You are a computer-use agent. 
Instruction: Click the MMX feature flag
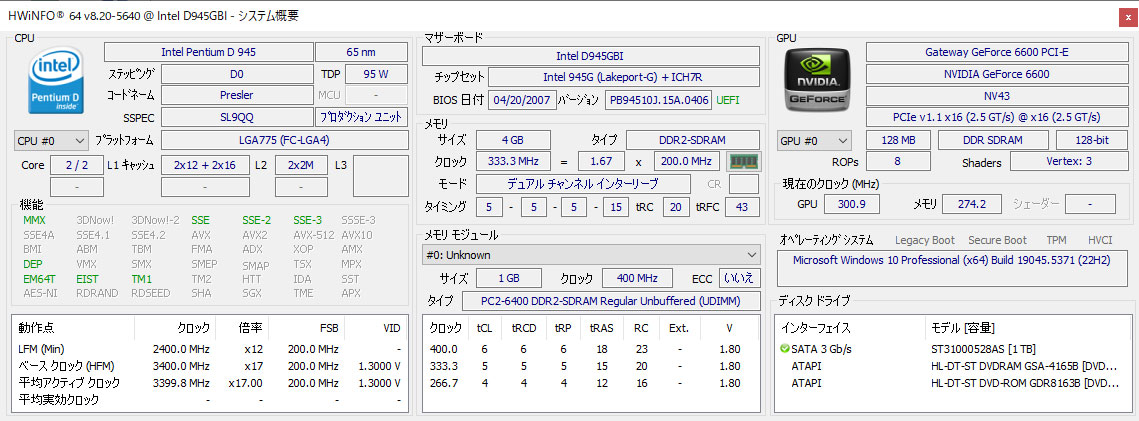[34, 220]
